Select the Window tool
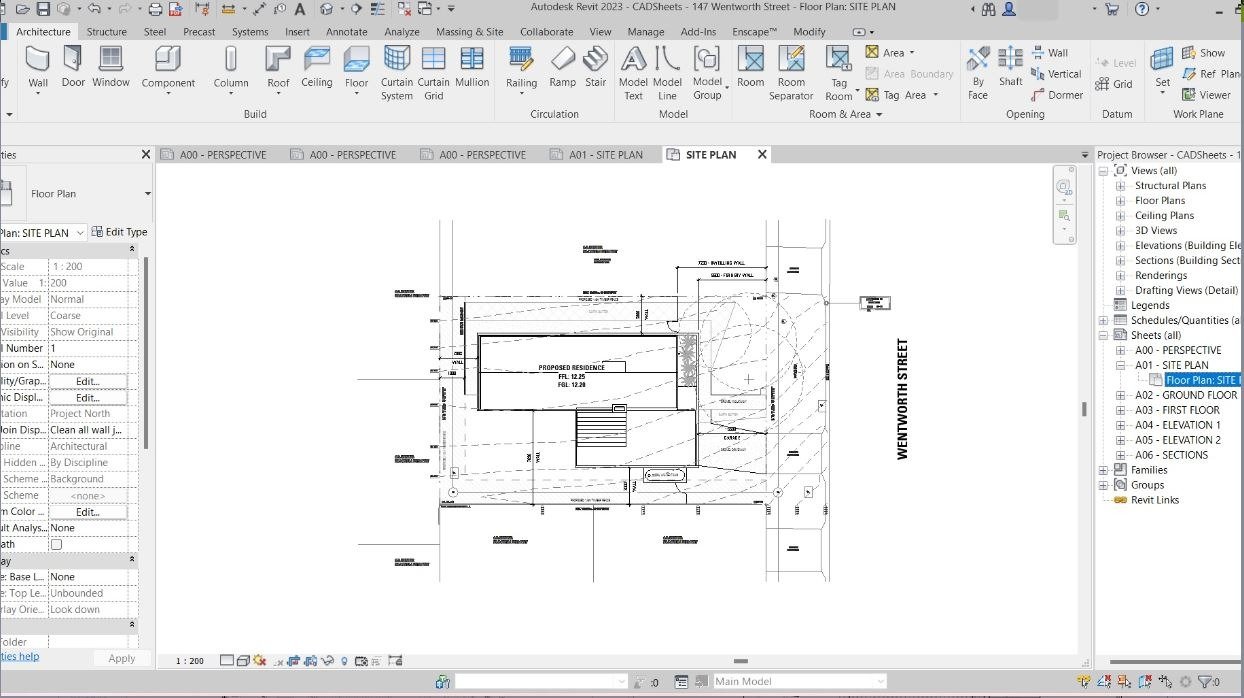Image resolution: width=1244 pixels, height=698 pixels. (x=111, y=67)
